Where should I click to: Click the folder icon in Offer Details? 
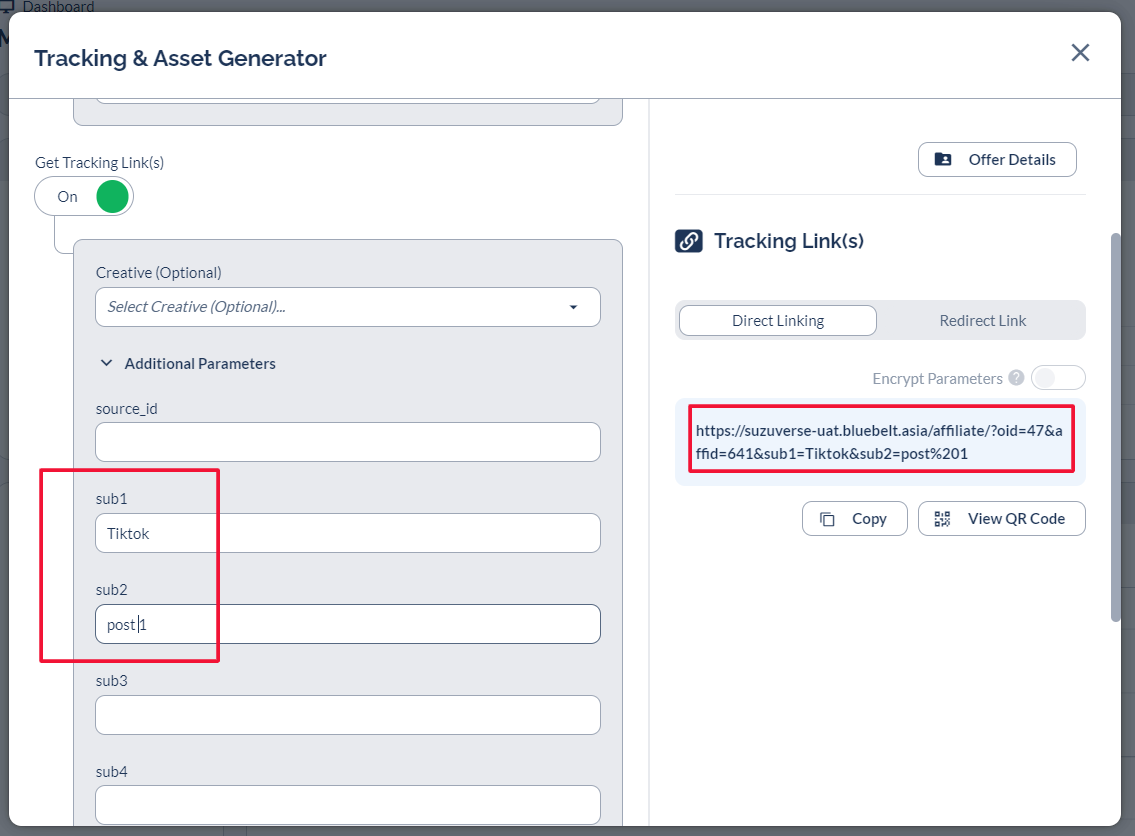click(943, 160)
